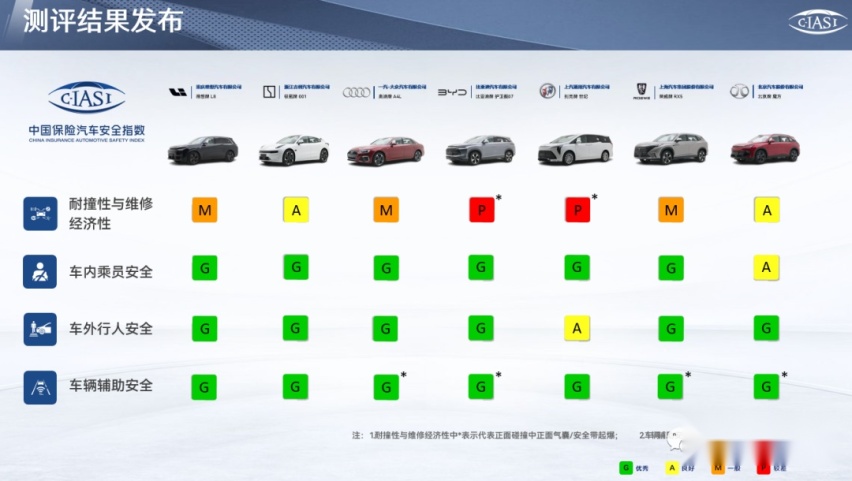Click the footnote beginning with 注:
Image resolution: width=852 pixels, height=481 pixels.
pyautogui.click(x=513, y=435)
